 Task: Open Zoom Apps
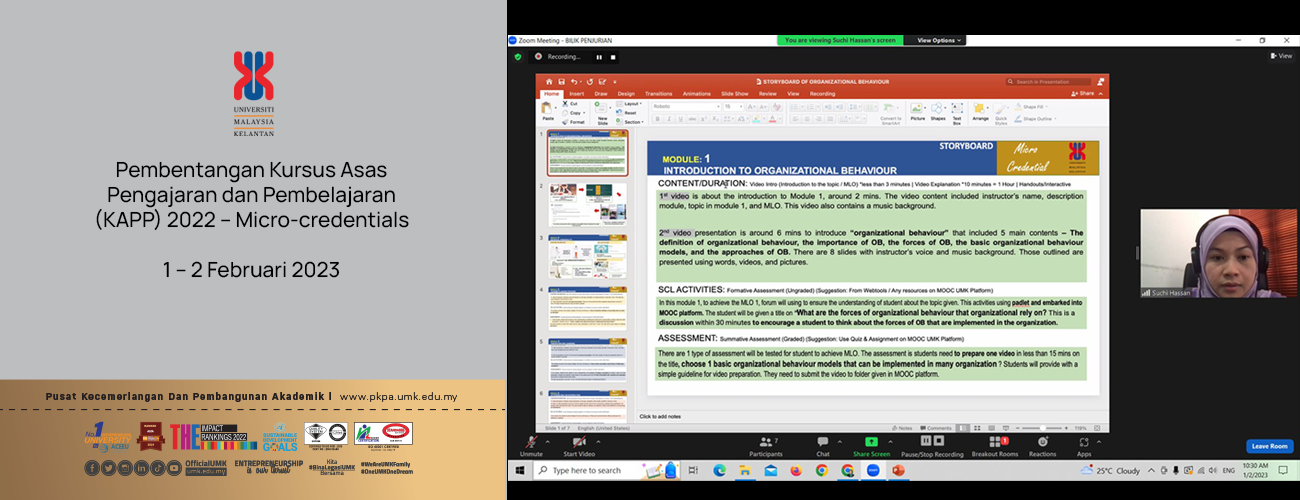coord(1084,443)
